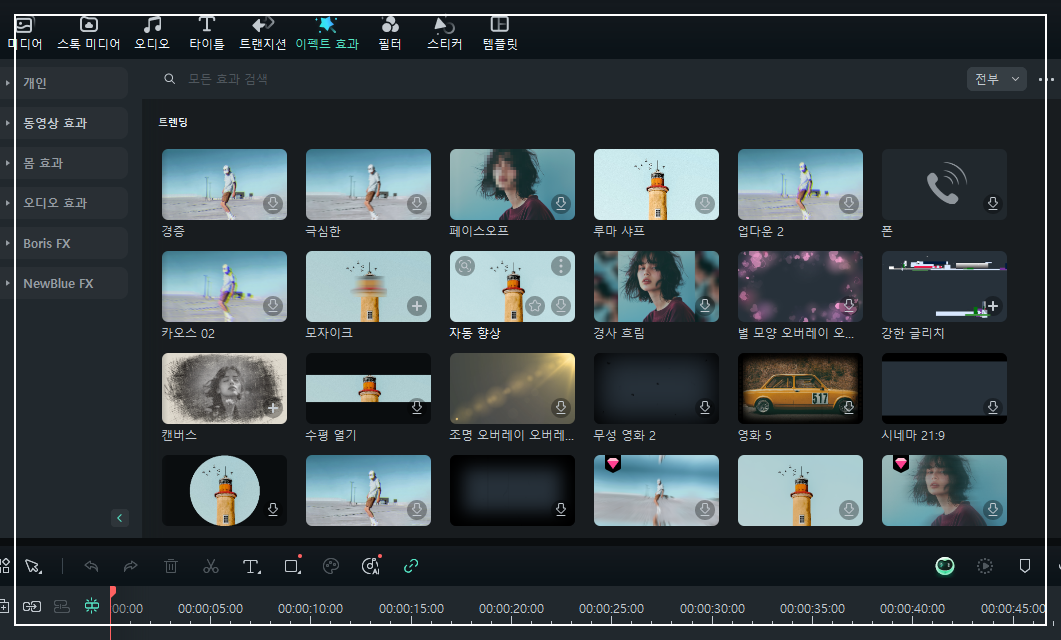Open 자동 향상 three-dot options
1061x640 pixels.
(x=561, y=266)
